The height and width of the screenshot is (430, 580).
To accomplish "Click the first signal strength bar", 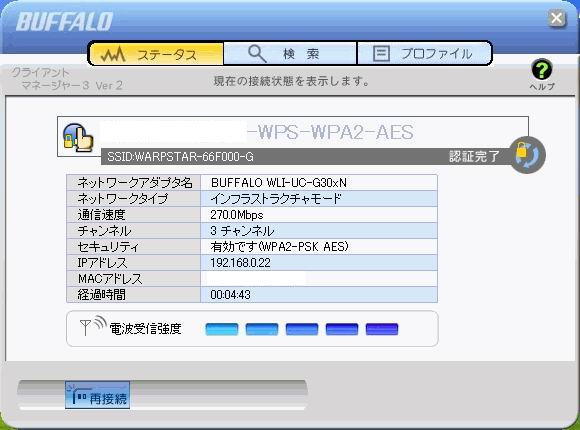I will [222, 329].
